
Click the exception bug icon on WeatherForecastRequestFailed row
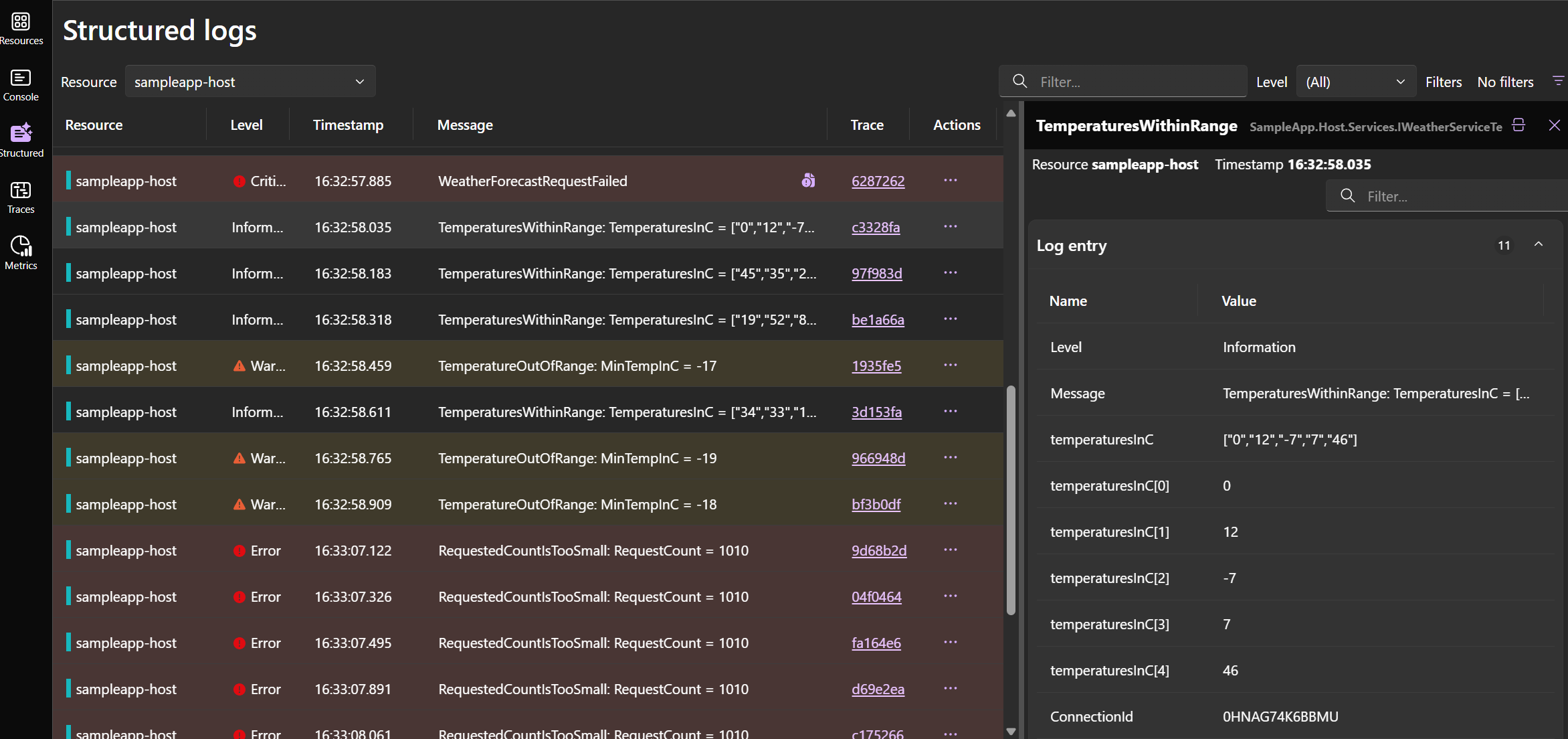[x=808, y=180]
